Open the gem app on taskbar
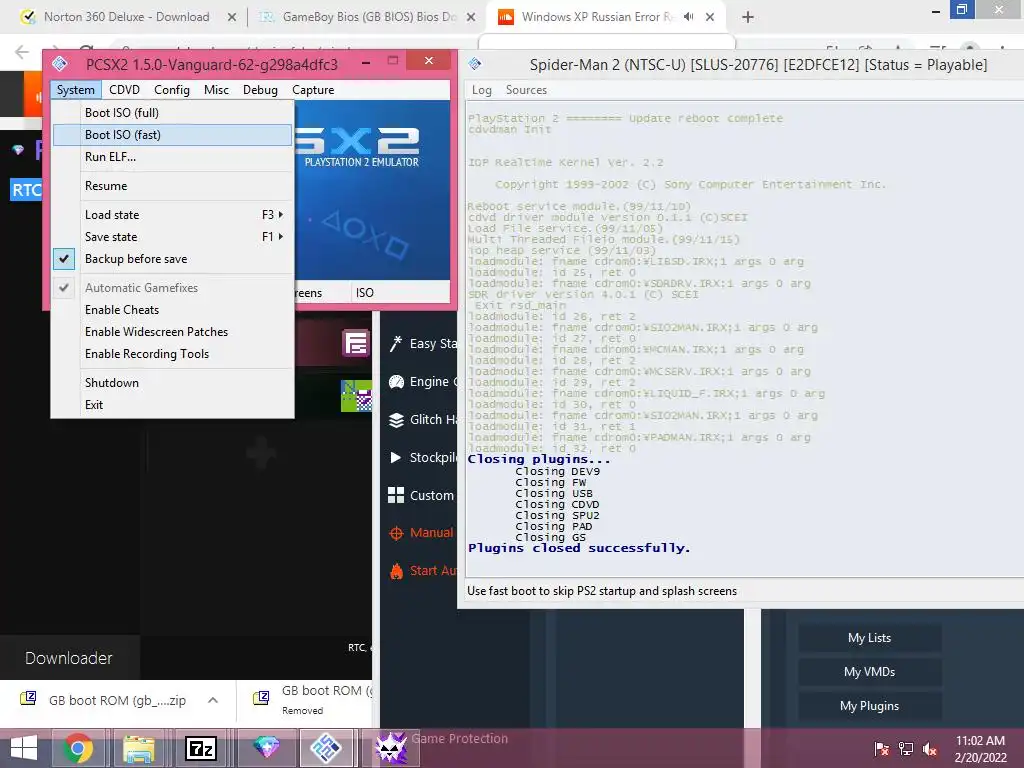Screen dimensions: 1024x768 coord(266,748)
